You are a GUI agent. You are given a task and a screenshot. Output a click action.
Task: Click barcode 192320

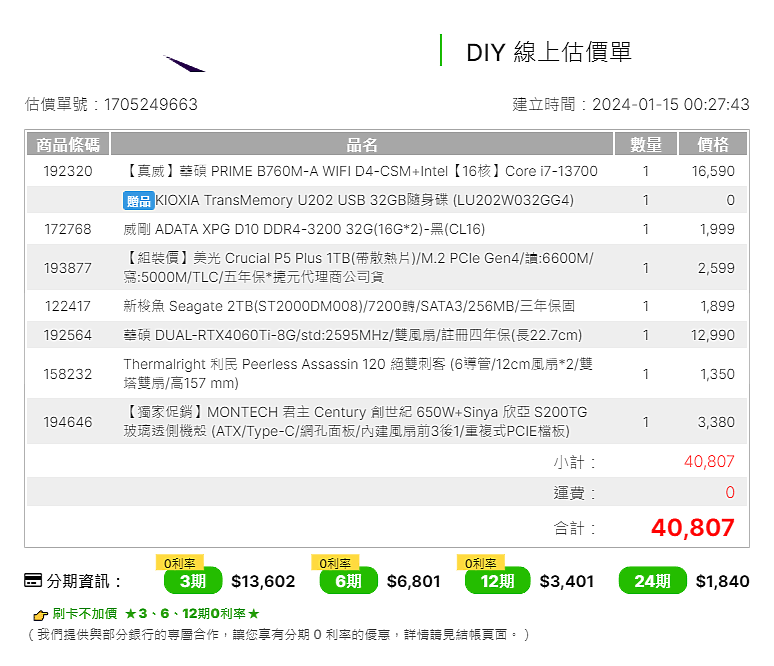[x=68, y=171]
